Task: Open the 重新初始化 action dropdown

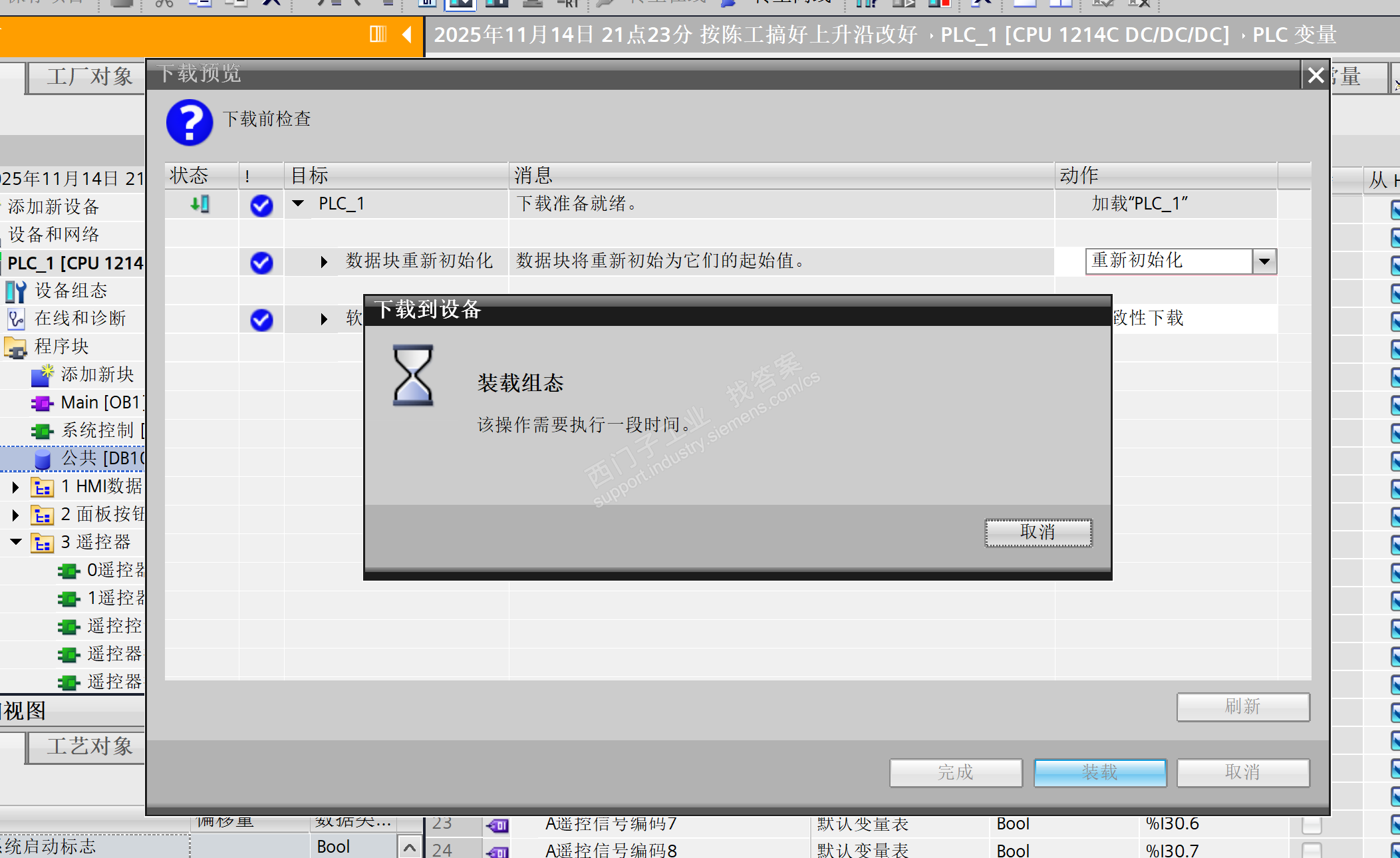Action: pyautogui.click(x=1264, y=261)
